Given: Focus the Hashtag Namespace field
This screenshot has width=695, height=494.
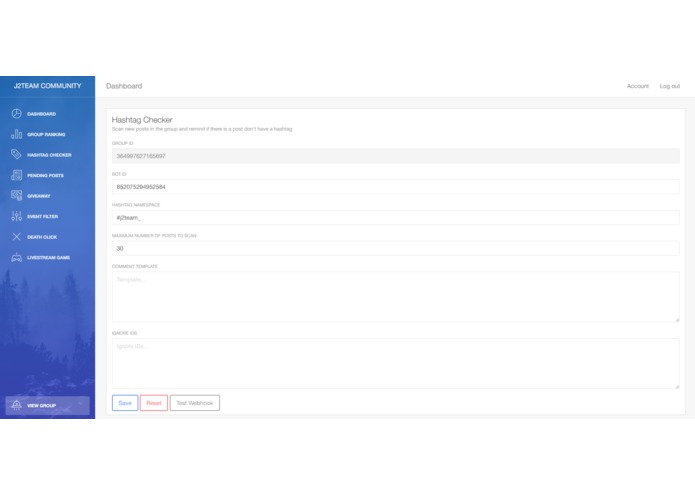Looking at the screenshot, I should [395, 218].
